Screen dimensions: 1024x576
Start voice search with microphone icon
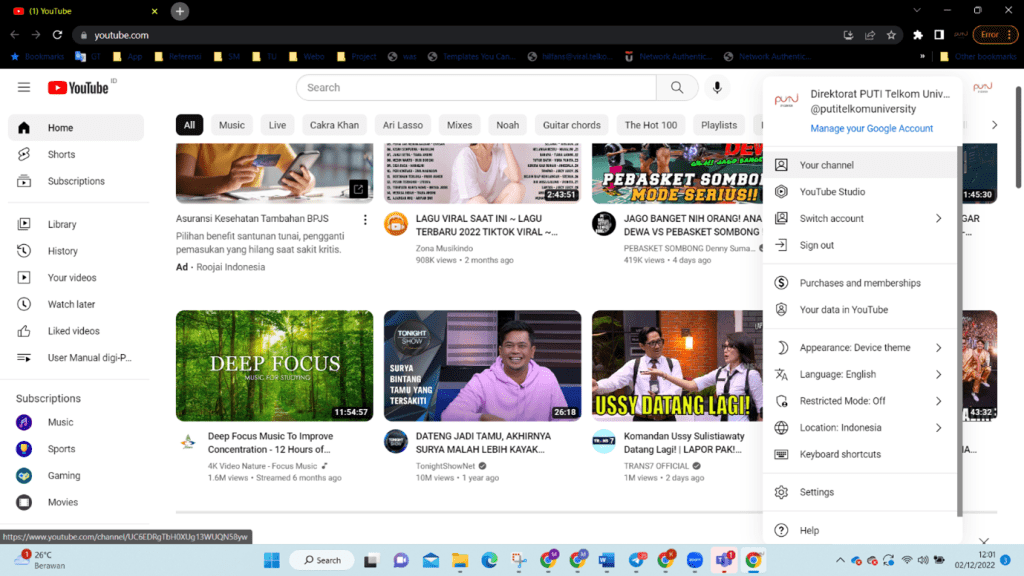click(717, 88)
